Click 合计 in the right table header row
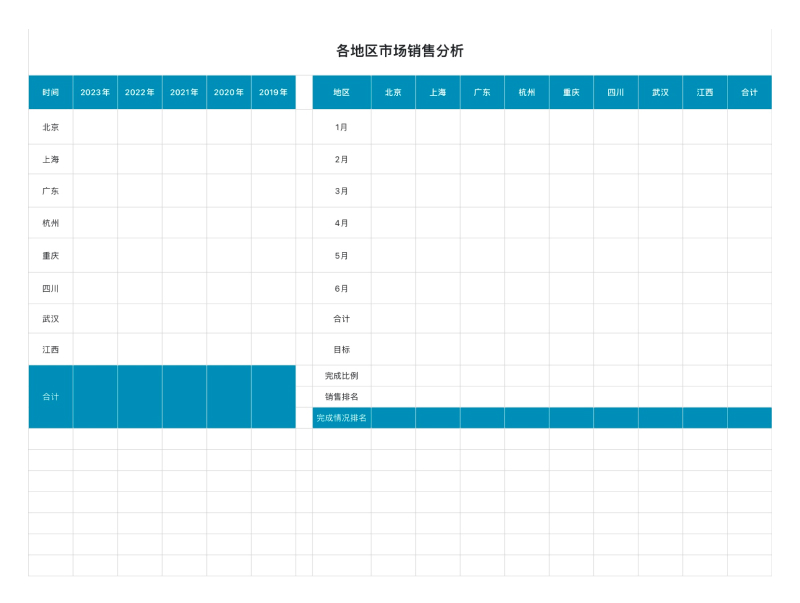The image size is (800, 603). coord(749,92)
